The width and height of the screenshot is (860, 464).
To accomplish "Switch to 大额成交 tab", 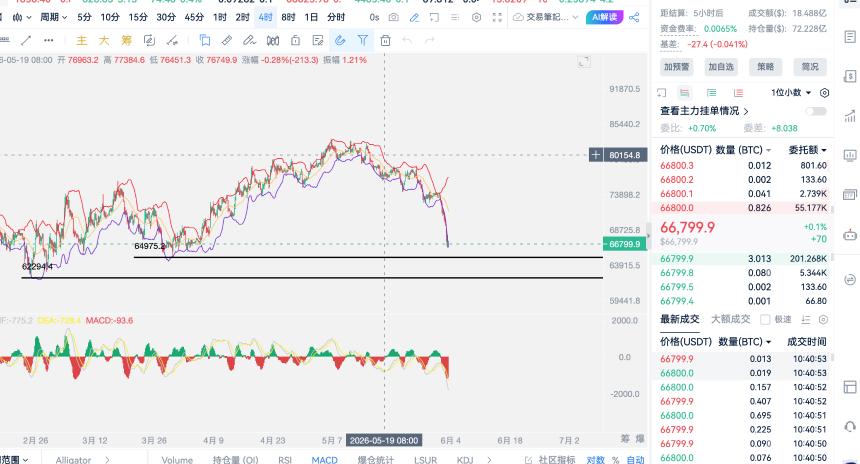I will 731,319.
